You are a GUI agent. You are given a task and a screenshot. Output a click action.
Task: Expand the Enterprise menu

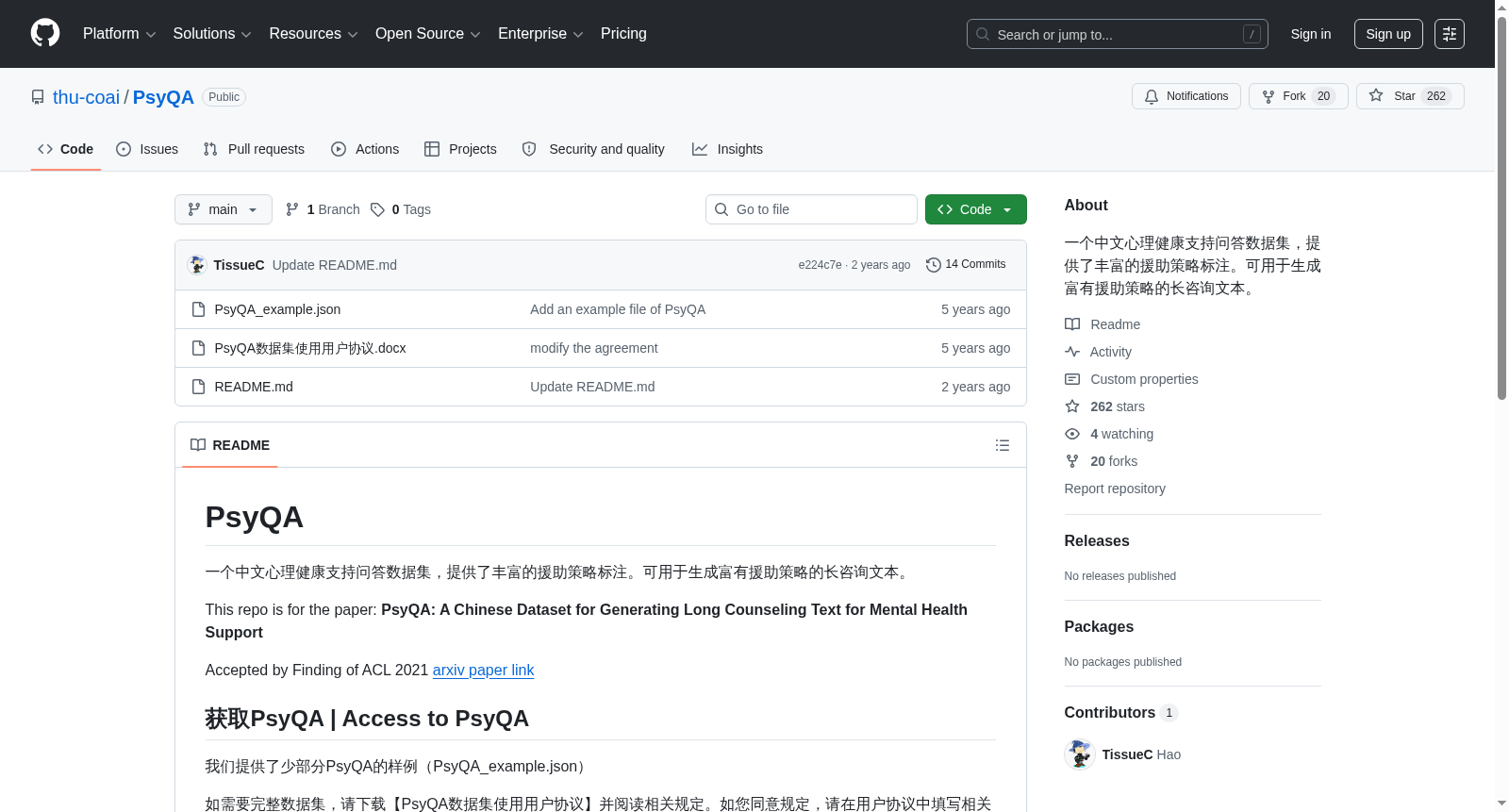(540, 34)
